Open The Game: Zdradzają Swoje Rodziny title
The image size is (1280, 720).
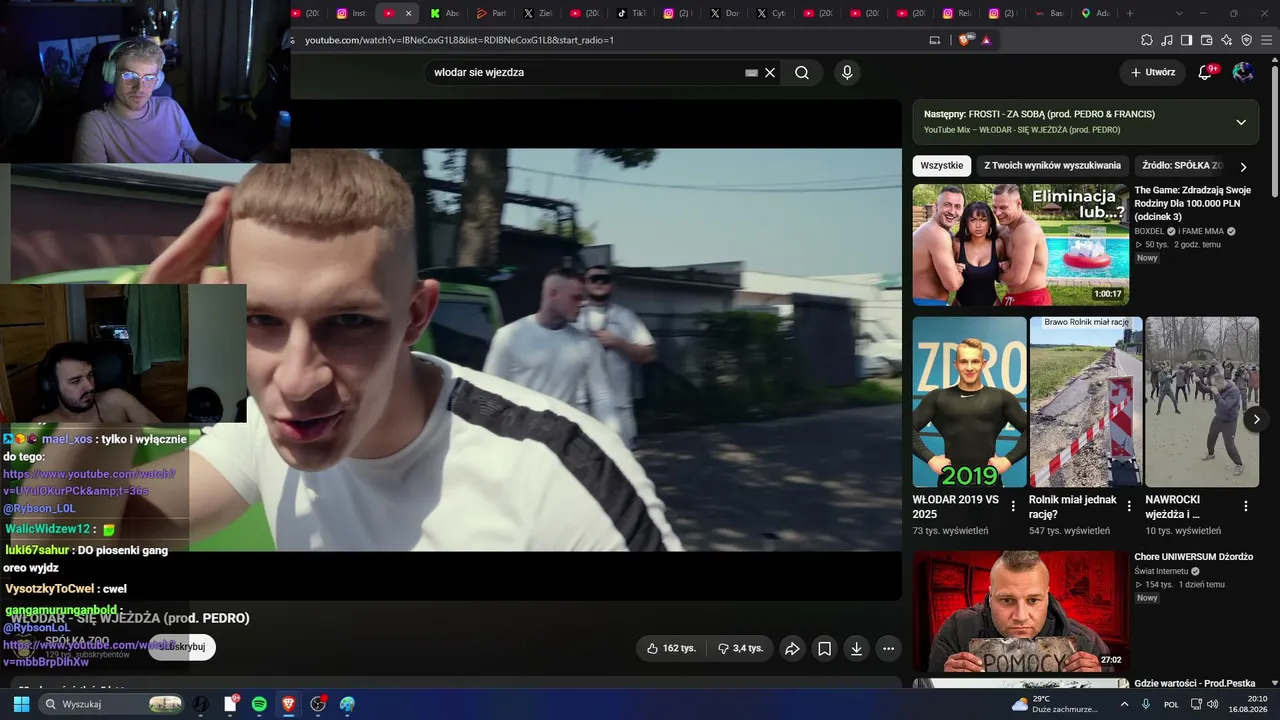click(x=1192, y=203)
